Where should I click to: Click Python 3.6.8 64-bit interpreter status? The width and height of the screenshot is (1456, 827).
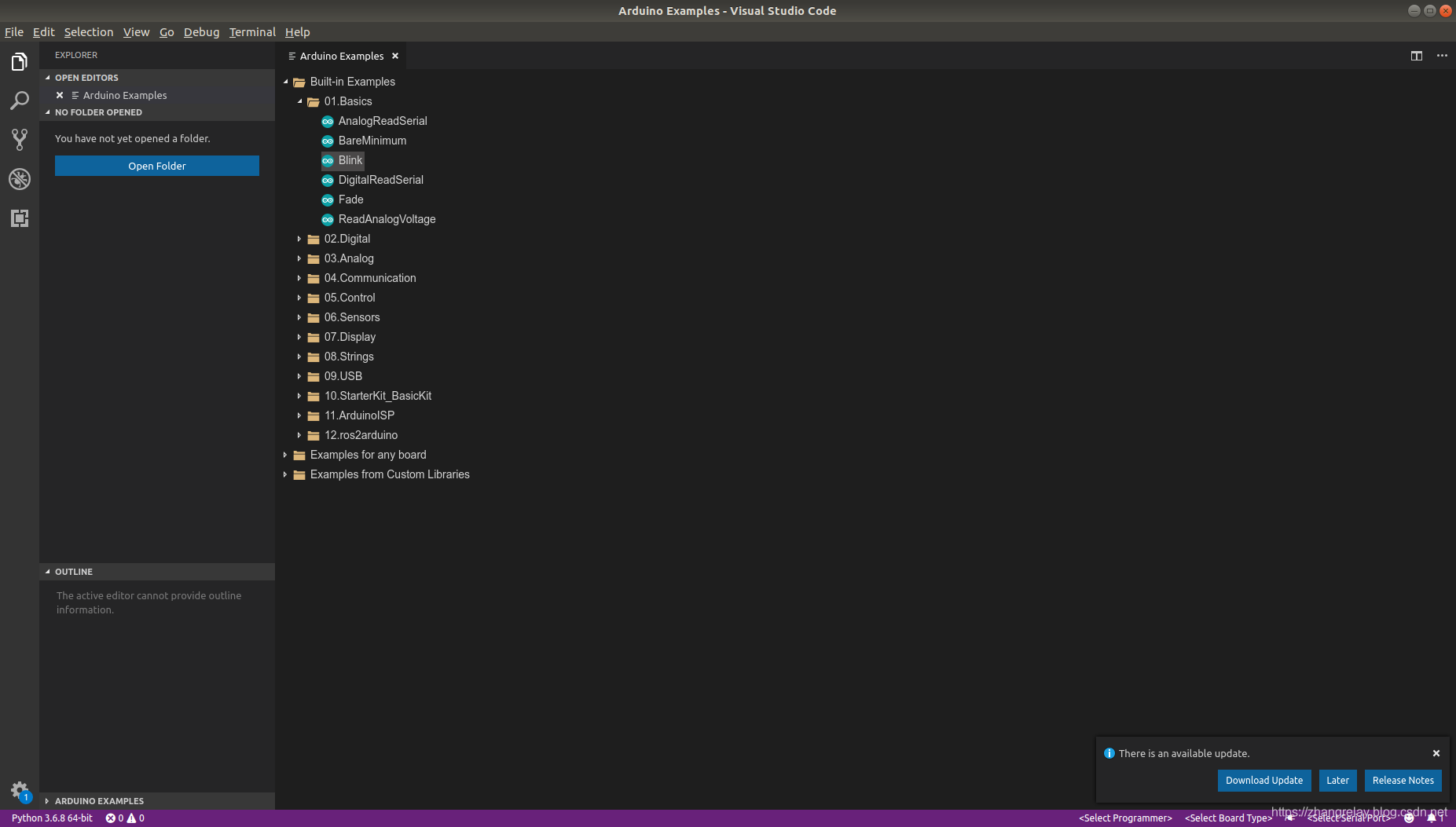coord(52,818)
